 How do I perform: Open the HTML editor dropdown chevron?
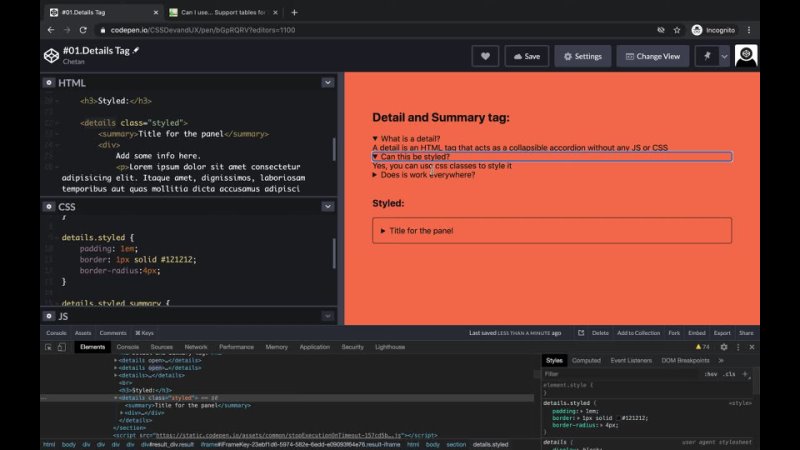click(328, 83)
